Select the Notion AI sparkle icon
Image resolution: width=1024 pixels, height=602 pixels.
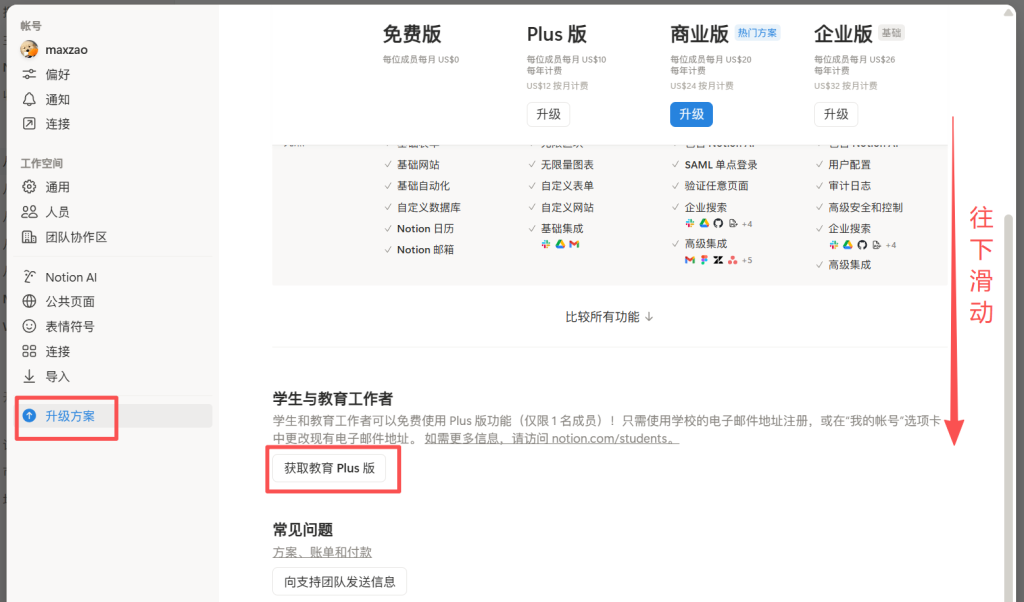(29, 277)
